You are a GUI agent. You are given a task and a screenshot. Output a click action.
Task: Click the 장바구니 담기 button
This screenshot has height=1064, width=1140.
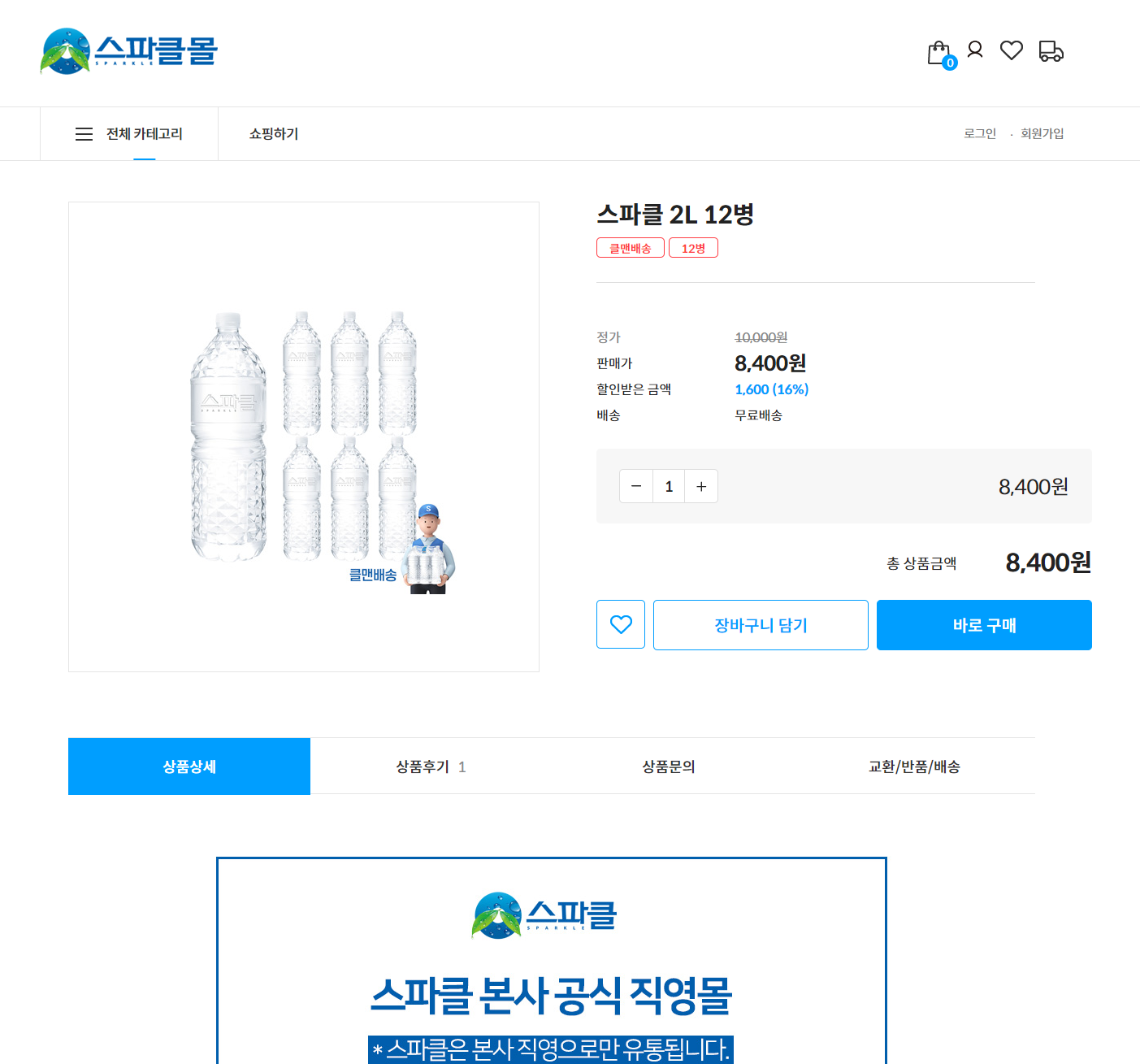760,624
